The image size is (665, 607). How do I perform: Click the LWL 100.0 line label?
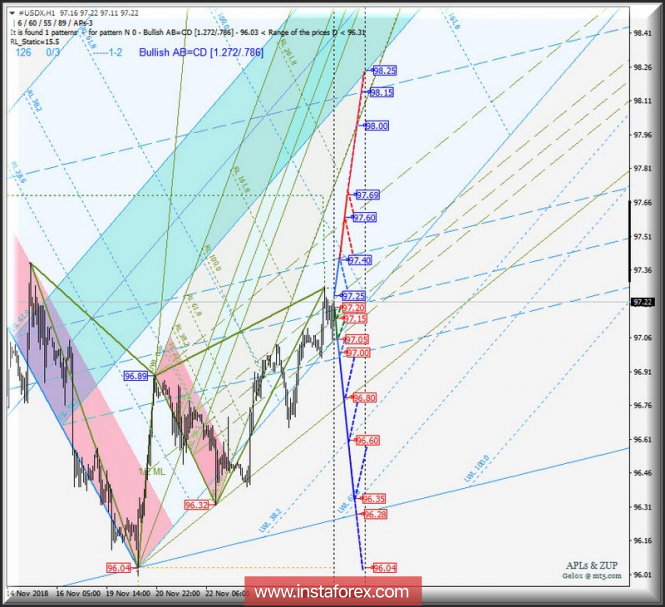(477, 469)
